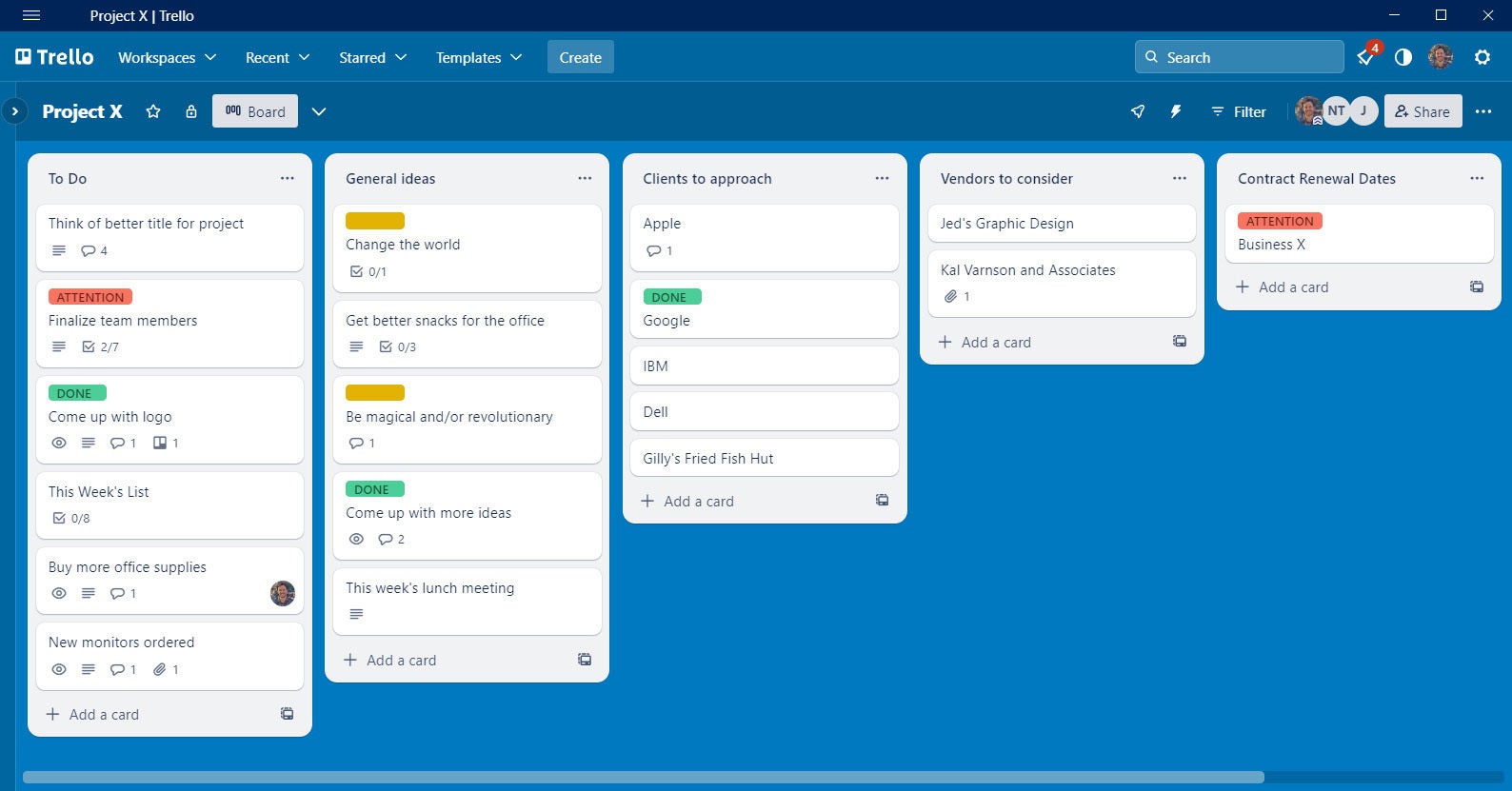
Task: Open the IBM card
Action: click(x=765, y=366)
